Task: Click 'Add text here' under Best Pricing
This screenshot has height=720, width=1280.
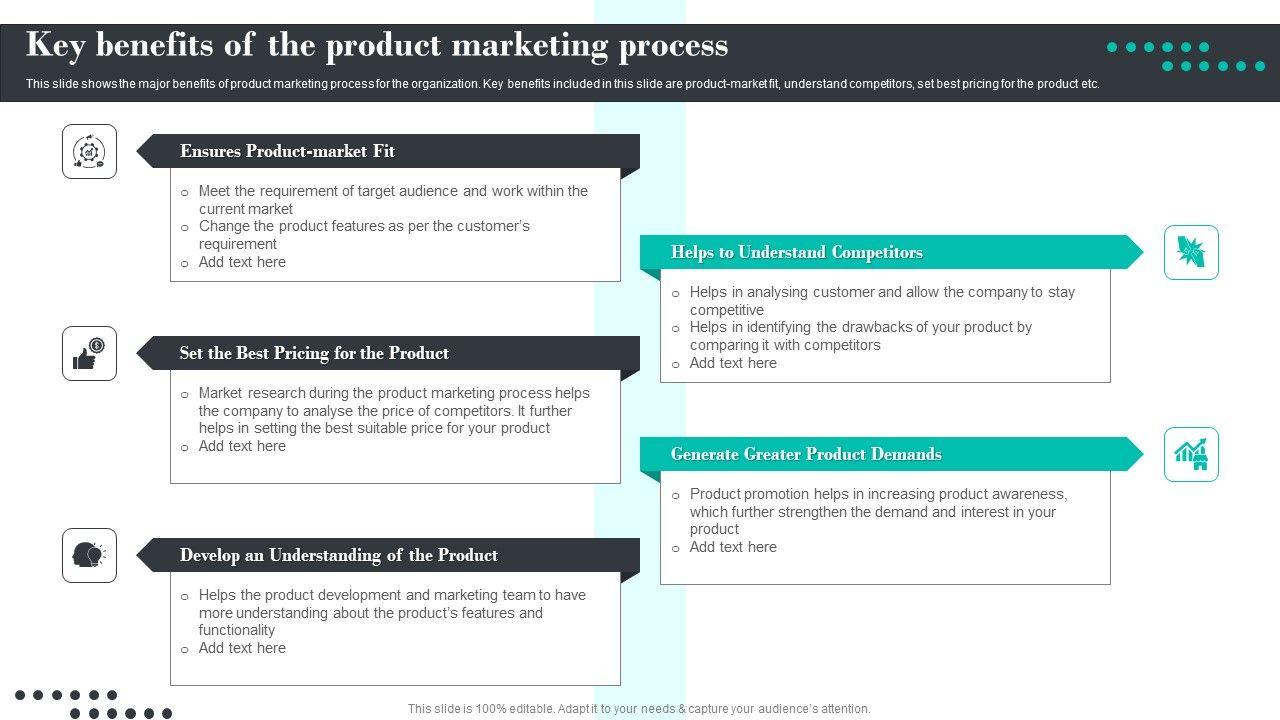Action: click(x=242, y=446)
